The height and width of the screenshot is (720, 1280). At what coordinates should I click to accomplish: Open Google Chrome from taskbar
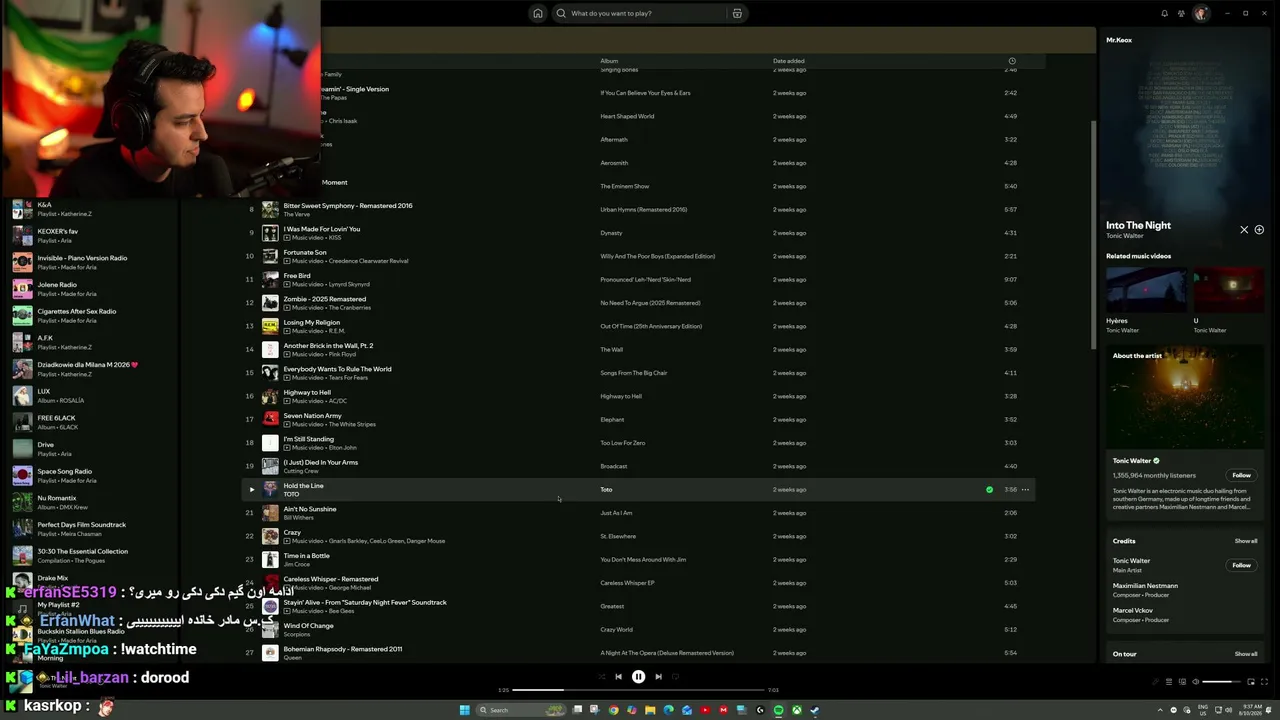(613, 710)
